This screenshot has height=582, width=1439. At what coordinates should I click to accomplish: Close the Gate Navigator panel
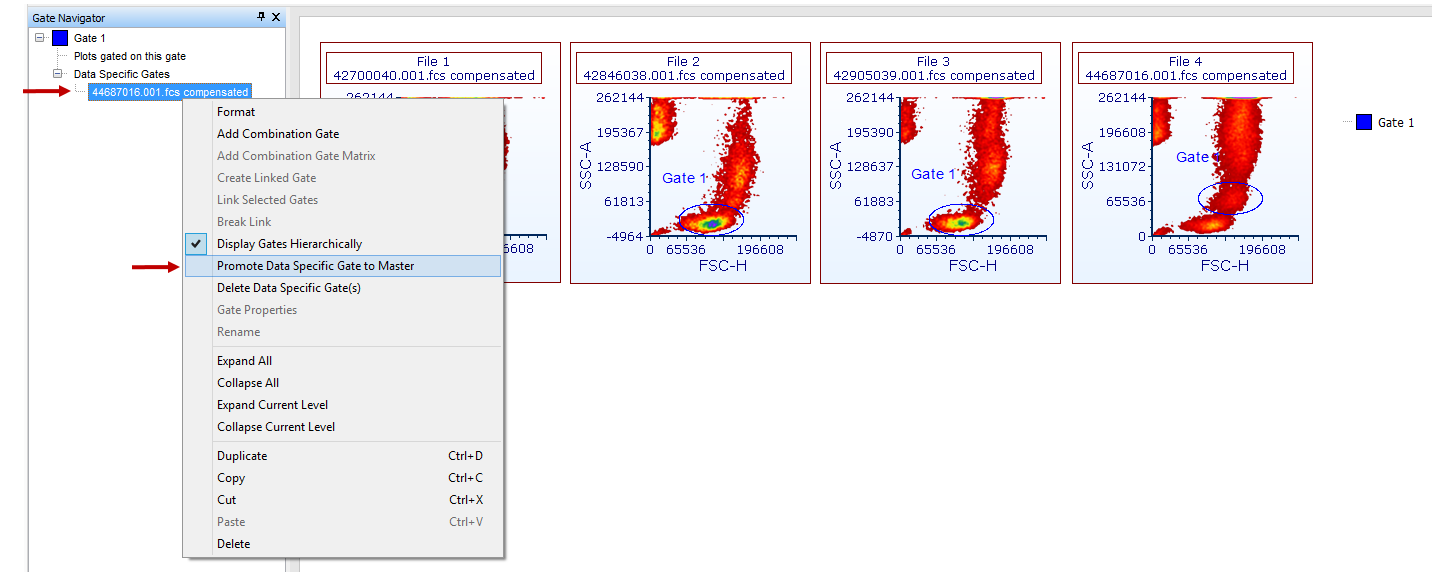click(276, 17)
